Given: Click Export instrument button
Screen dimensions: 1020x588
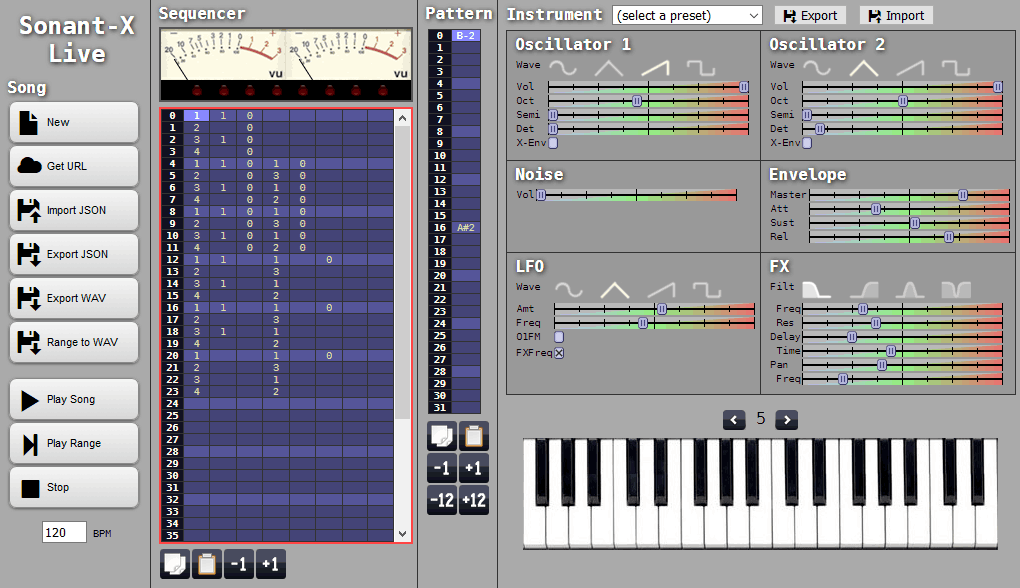Looking at the screenshot, I should (x=810, y=16).
